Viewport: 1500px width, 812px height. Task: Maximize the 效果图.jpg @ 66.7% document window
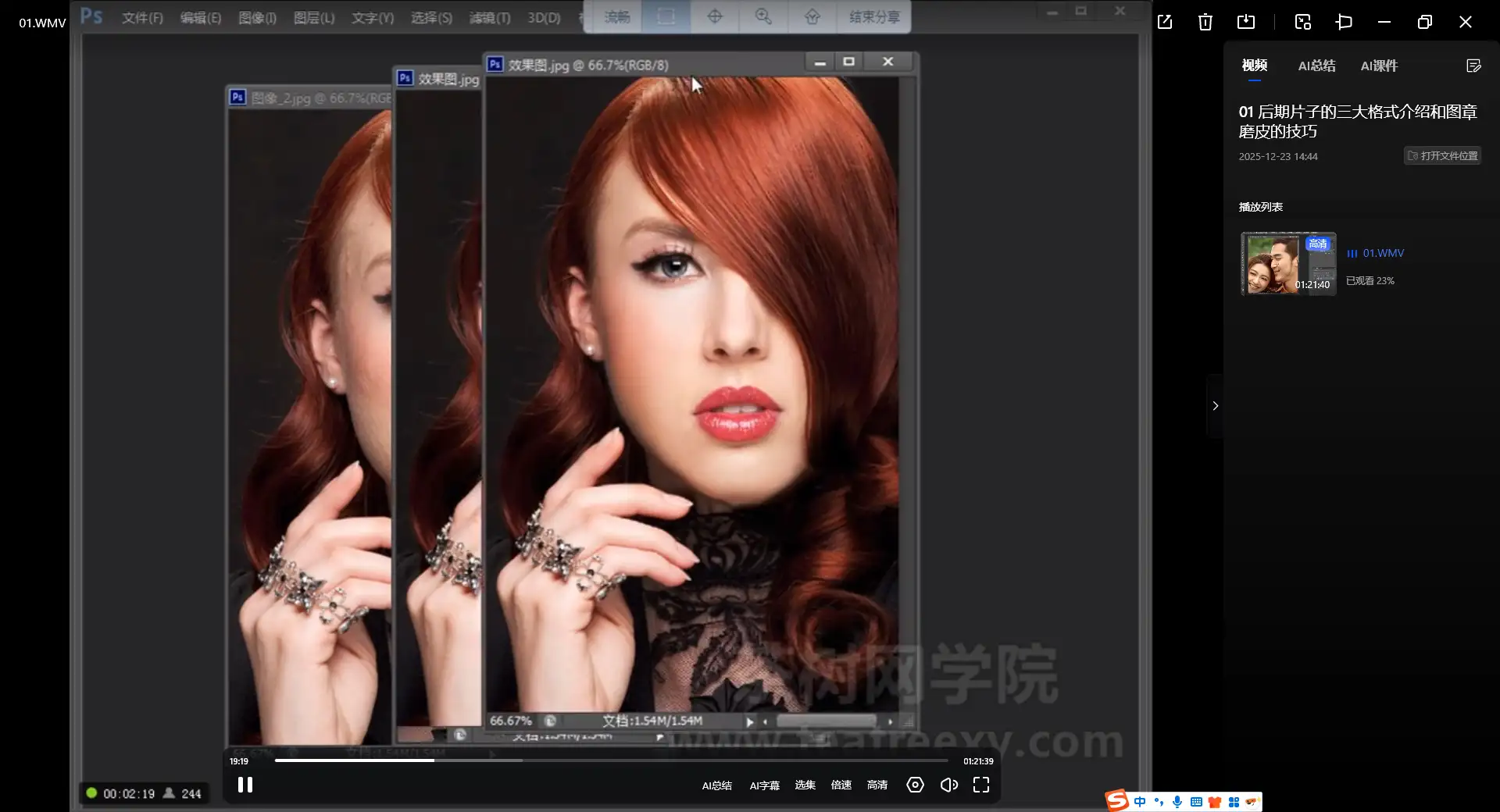pyautogui.click(x=849, y=62)
